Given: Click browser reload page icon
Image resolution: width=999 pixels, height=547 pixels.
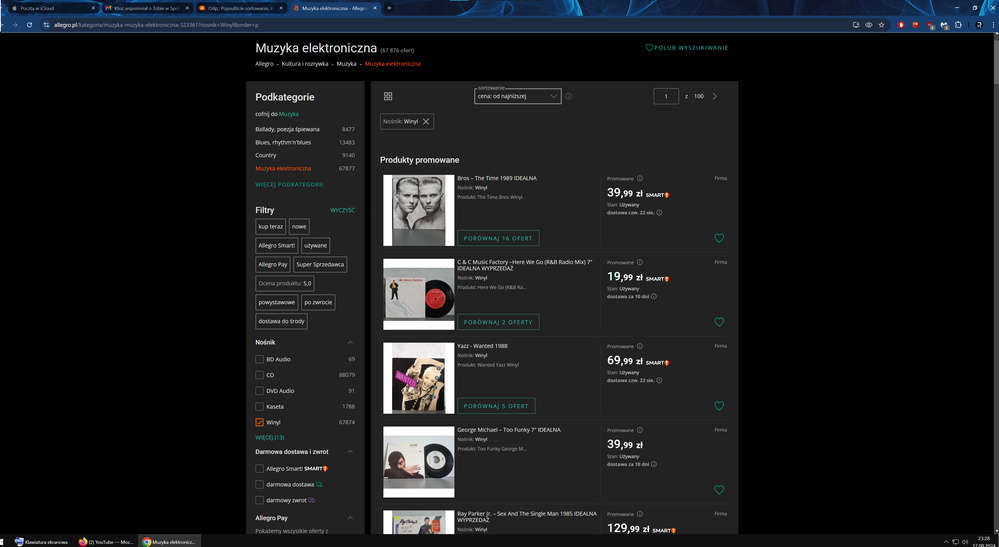Looking at the screenshot, I should [x=29, y=24].
